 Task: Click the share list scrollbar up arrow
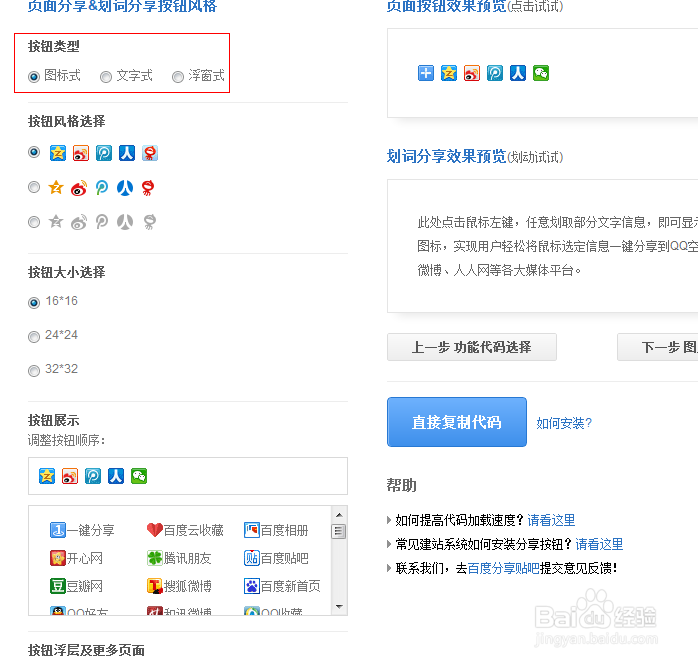339,515
